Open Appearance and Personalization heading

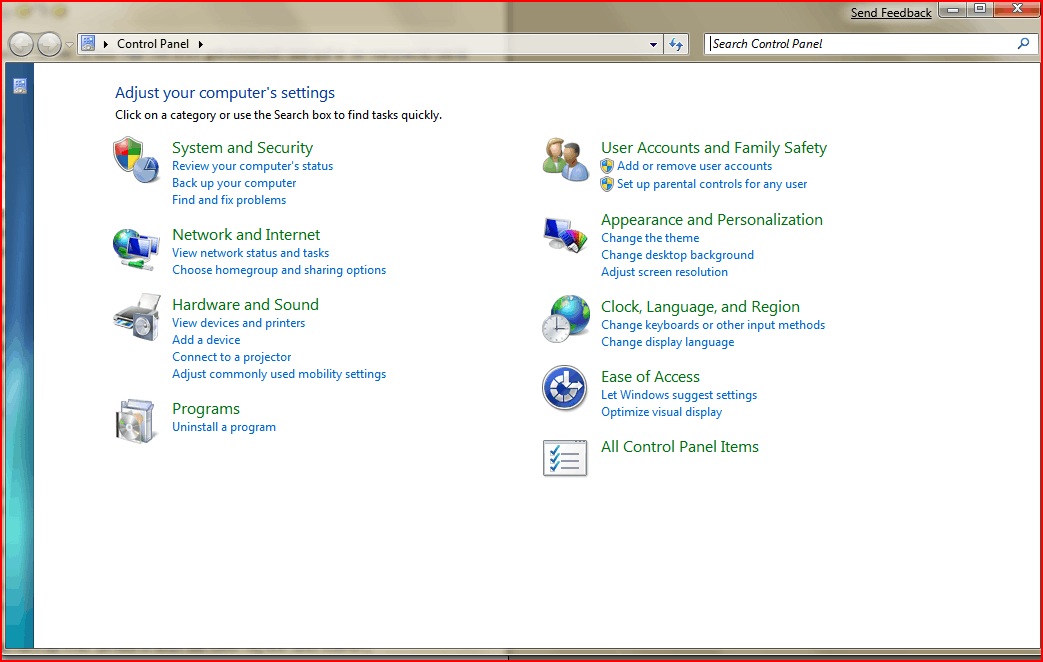tap(712, 220)
